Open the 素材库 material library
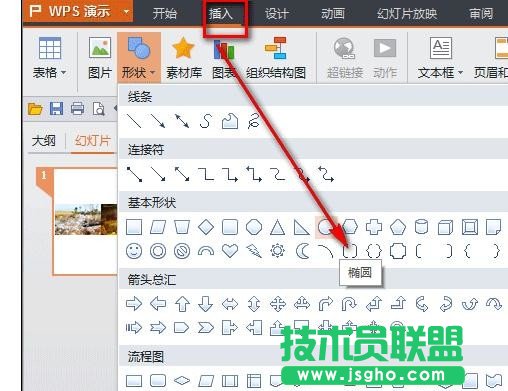 184,58
